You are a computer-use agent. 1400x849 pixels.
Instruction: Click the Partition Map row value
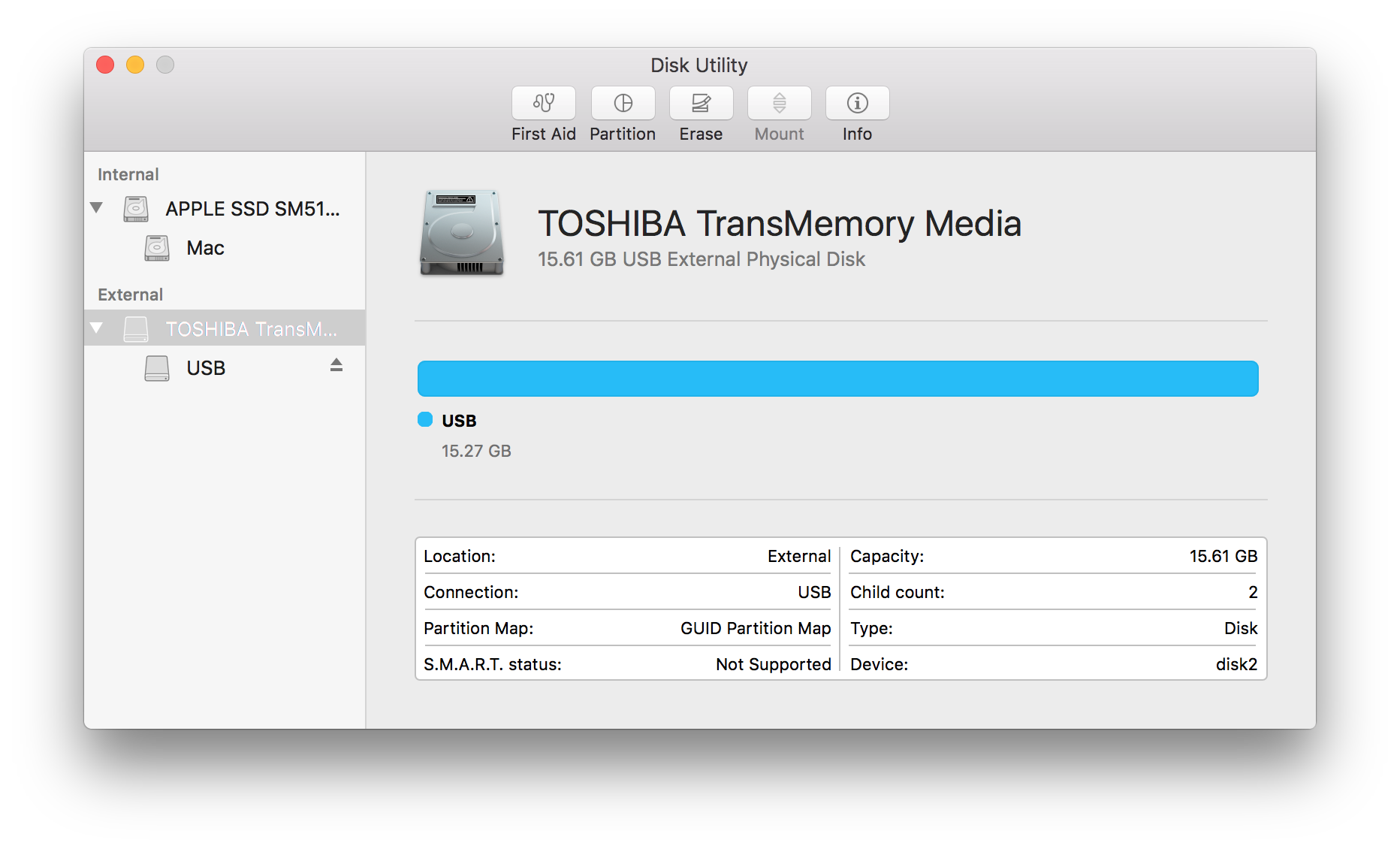tap(755, 628)
